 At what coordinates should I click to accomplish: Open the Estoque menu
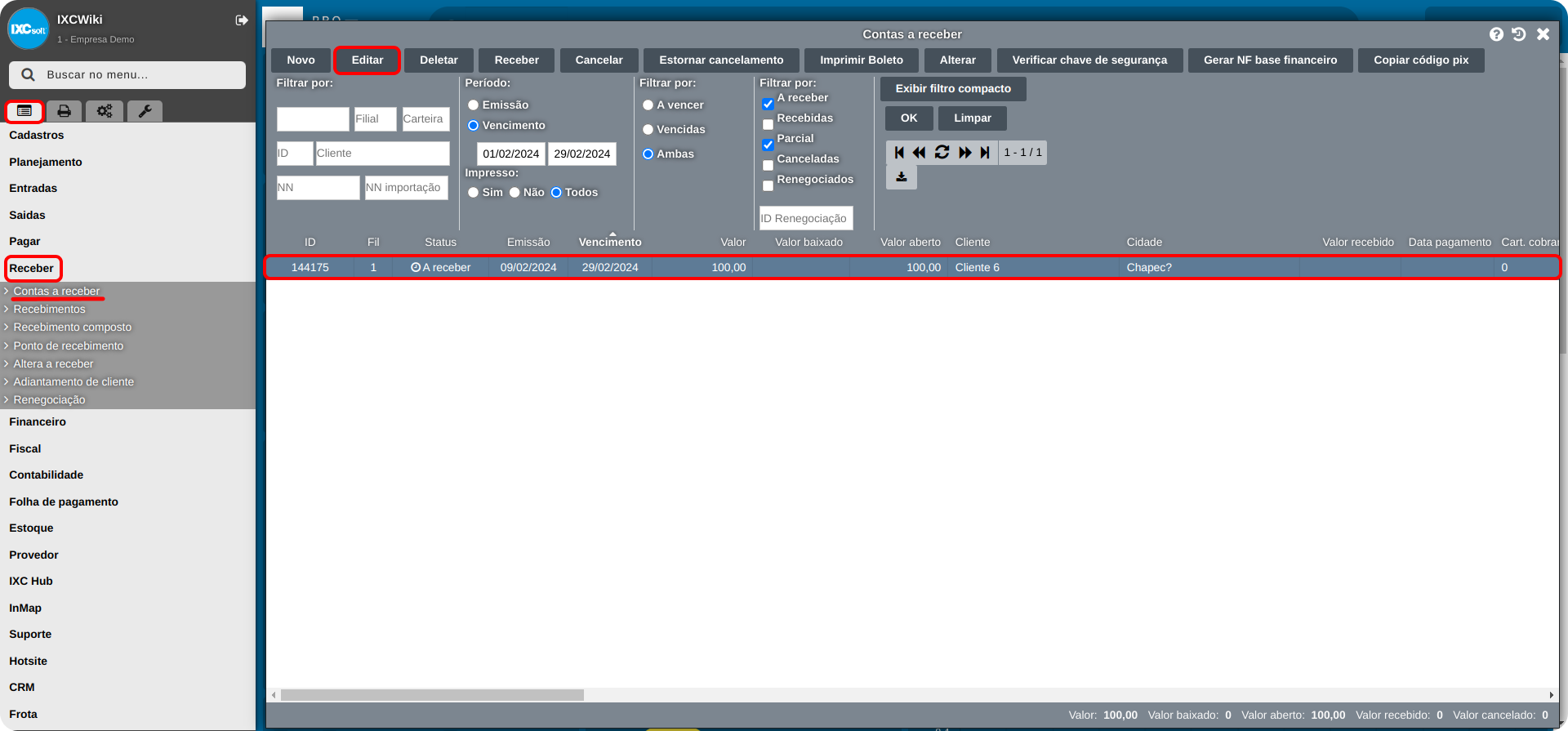coord(31,528)
